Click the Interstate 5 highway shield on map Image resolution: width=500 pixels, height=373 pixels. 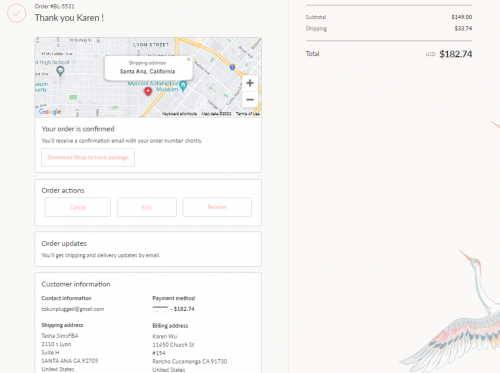click(x=232, y=67)
